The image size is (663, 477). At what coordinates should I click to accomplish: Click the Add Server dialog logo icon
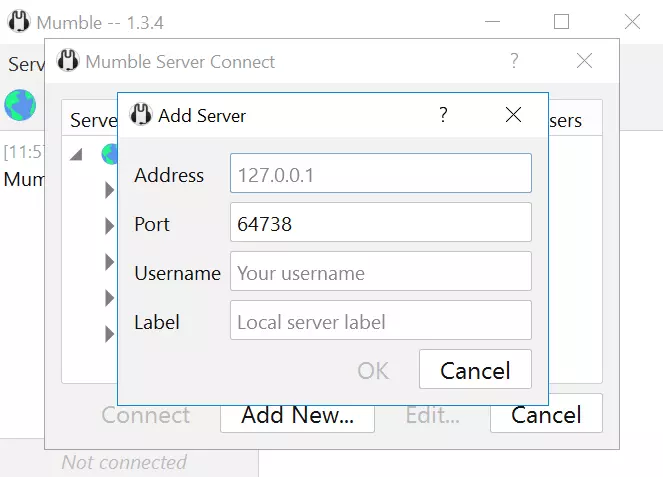(x=141, y=115)
